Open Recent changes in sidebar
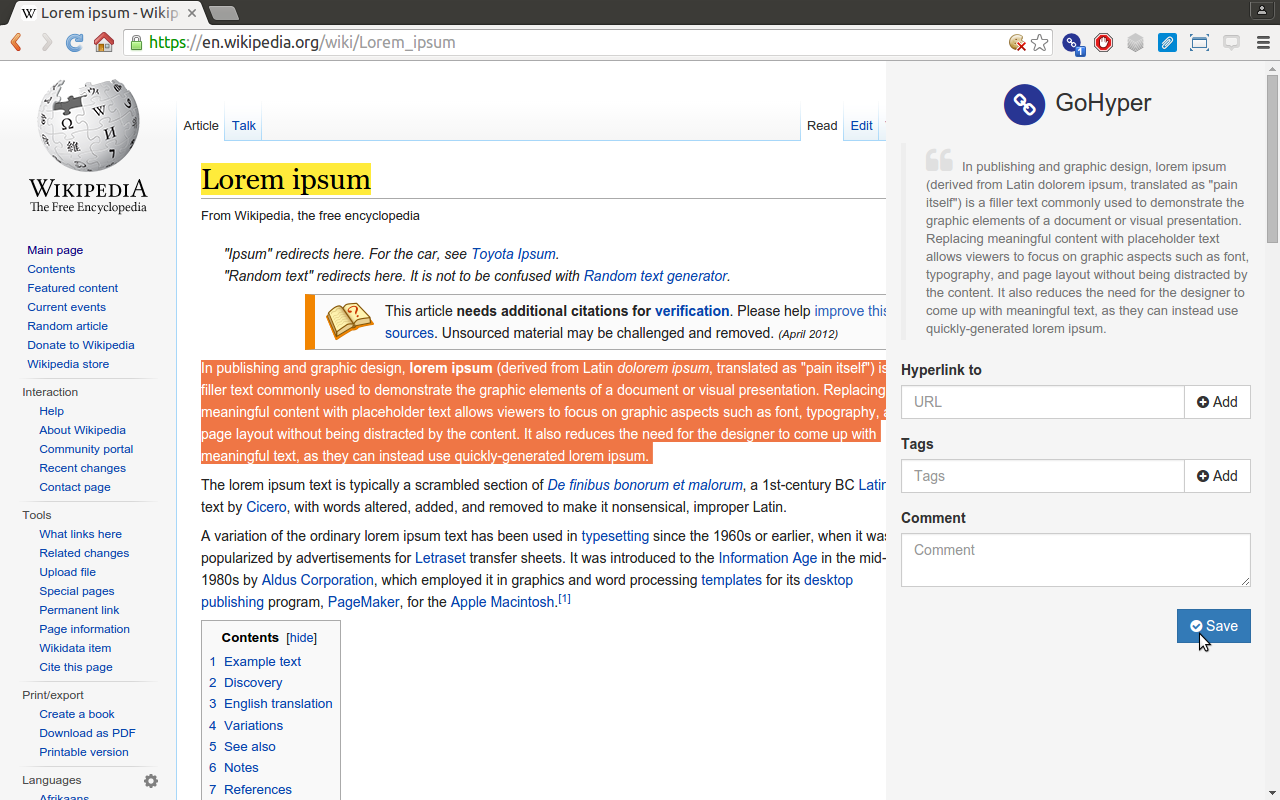This screenshot has width=1280, height=800. click(82, 468)
